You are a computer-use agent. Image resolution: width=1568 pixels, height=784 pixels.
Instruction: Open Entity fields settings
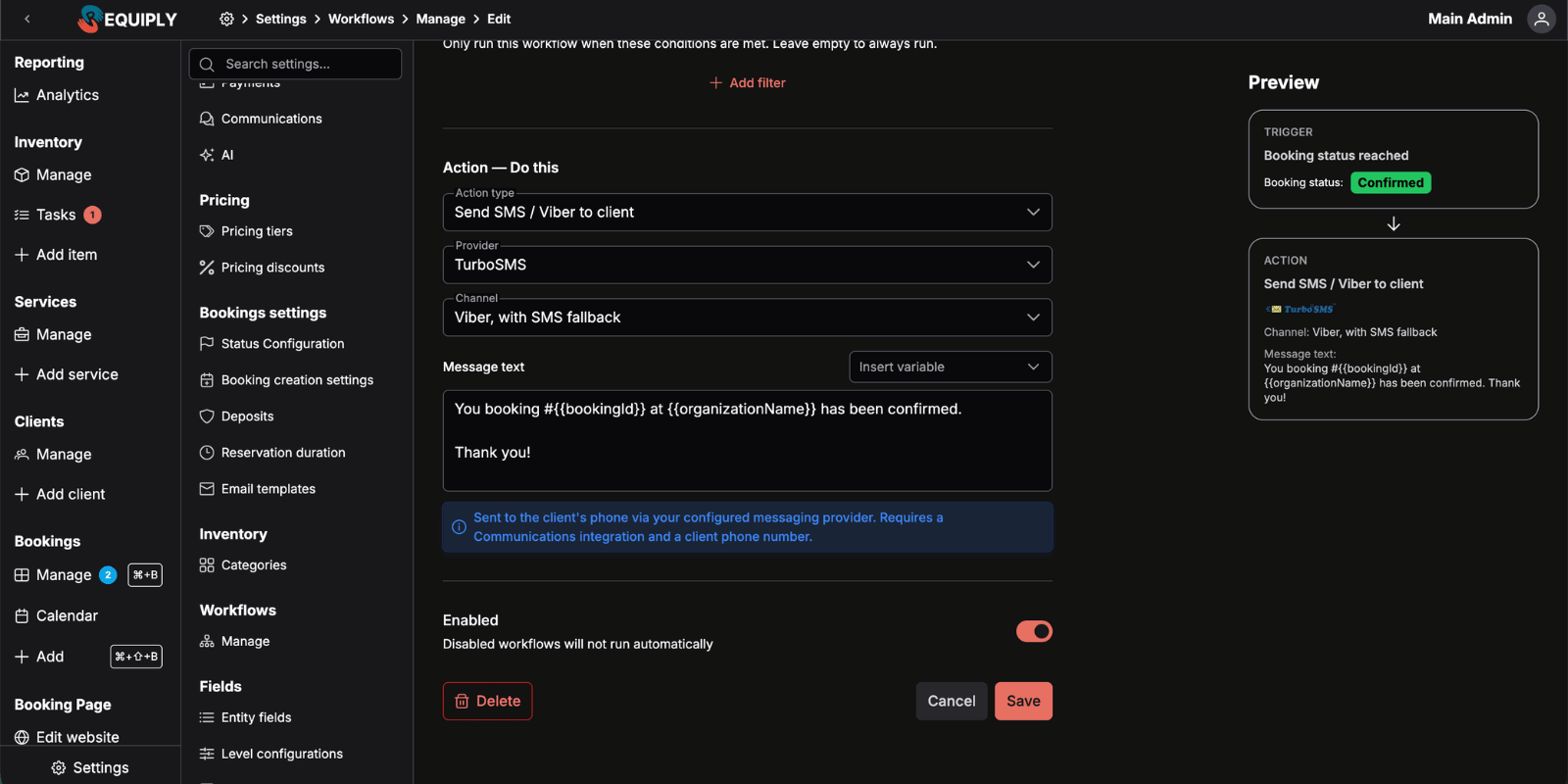click(x=245, y=717)
